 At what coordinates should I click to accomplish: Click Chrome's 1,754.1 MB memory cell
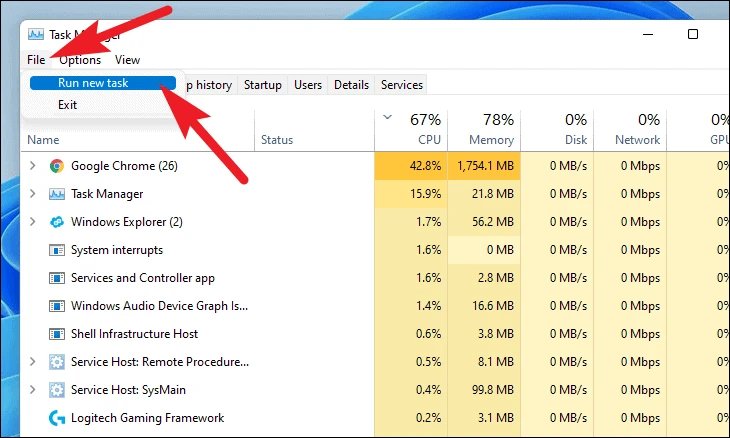coord(484,166)
